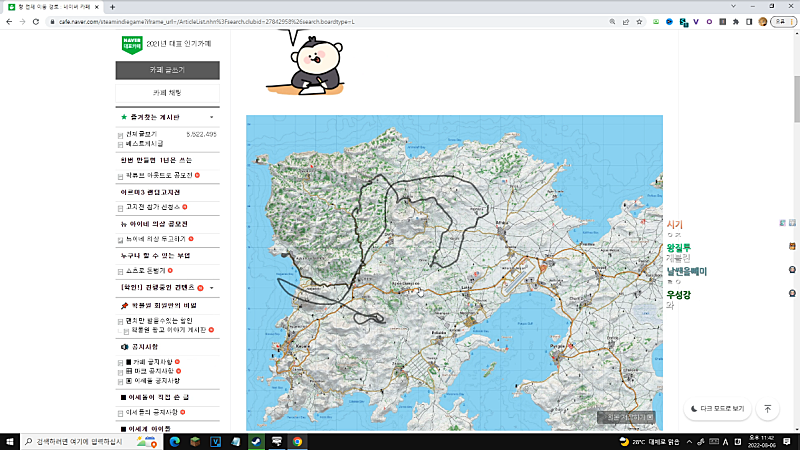Open the weather widget on taskbar
This screenshot has height=450, width=800.
point(649,441)
